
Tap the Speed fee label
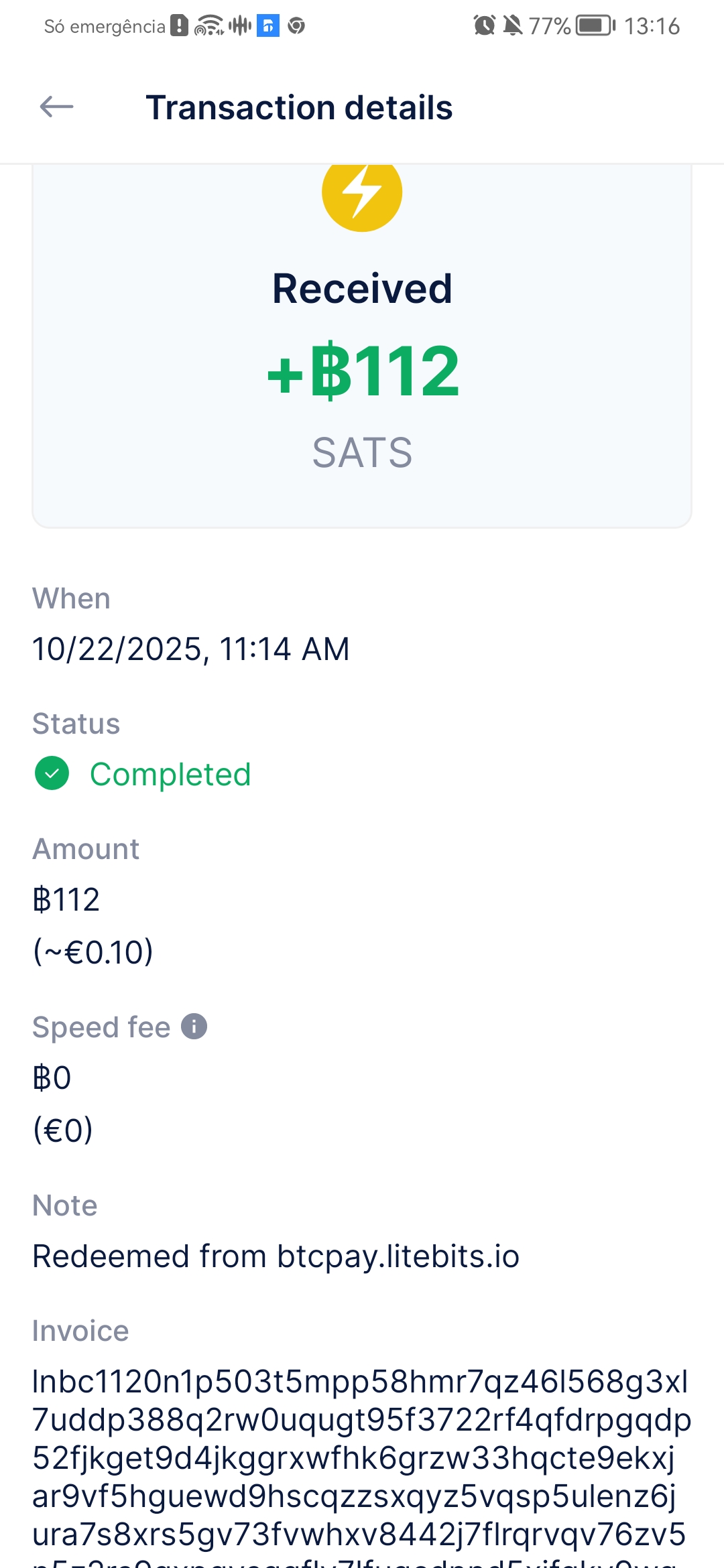[x=101, y=1027]
